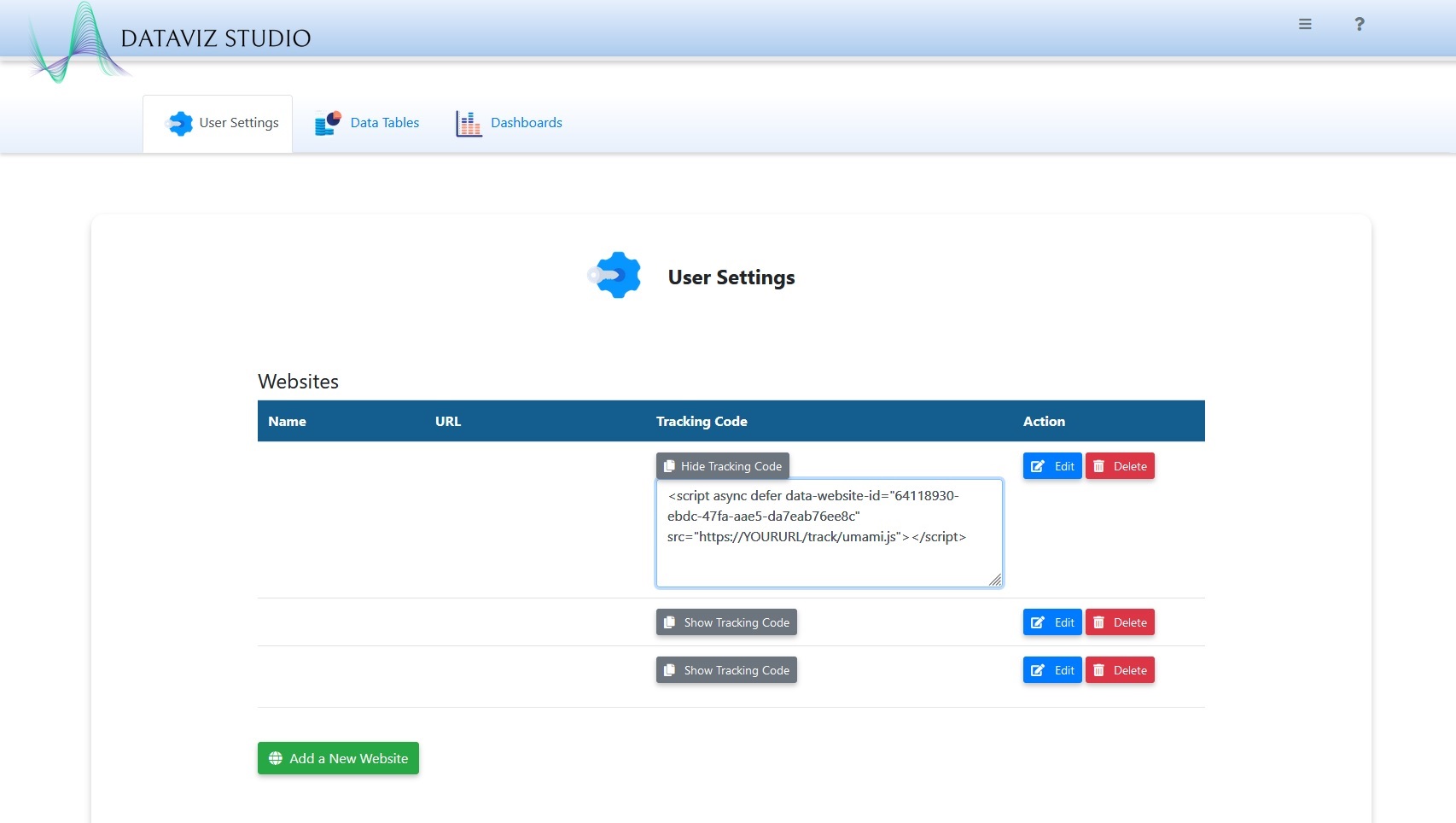Screen dimensions: 1456x823
Task: Edit the third website row
Action: [x=1052, y=670]
